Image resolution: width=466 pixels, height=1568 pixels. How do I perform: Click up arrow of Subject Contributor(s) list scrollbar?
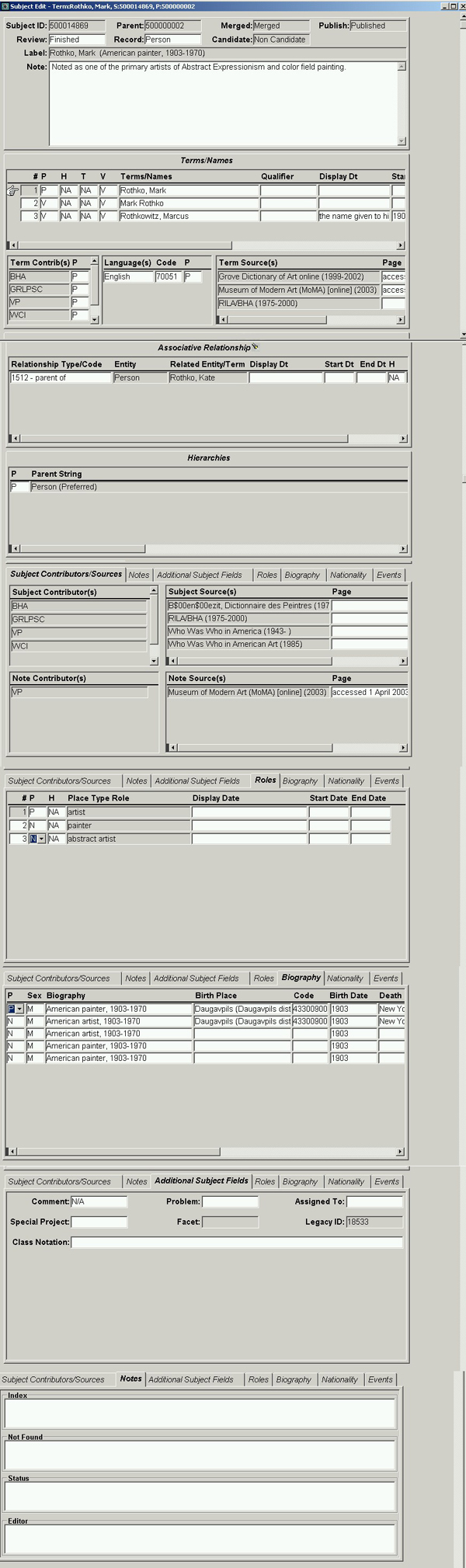click(x=154, y=592)
